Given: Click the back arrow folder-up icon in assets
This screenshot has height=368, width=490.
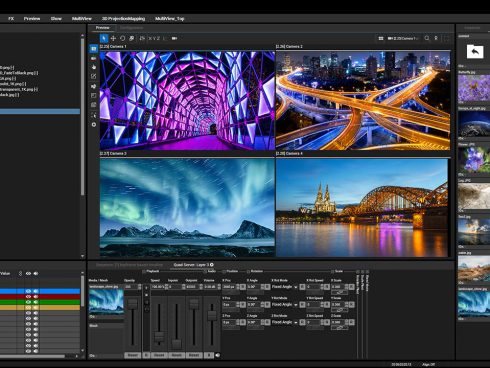Looking at the screenshot, I should (x=475, y=51).
